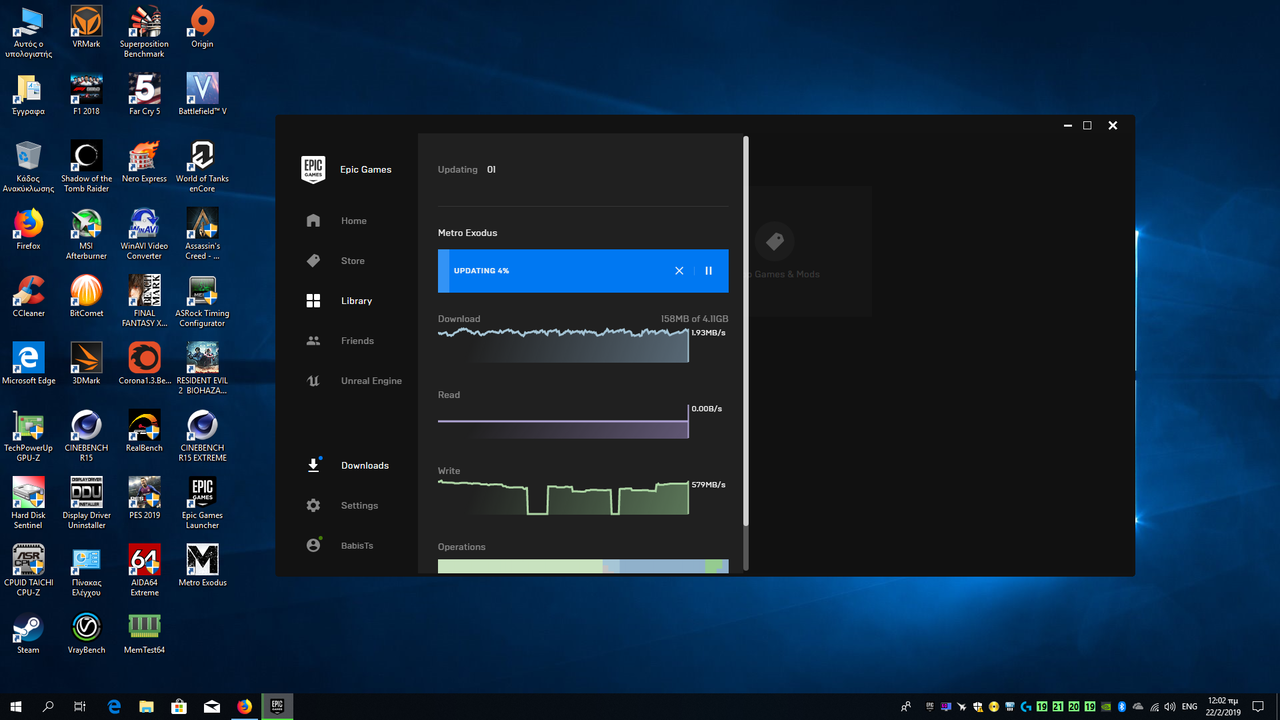Click the Unreal Engine logo icon
The image size is (1280, 720).
(x=313, y=381)
